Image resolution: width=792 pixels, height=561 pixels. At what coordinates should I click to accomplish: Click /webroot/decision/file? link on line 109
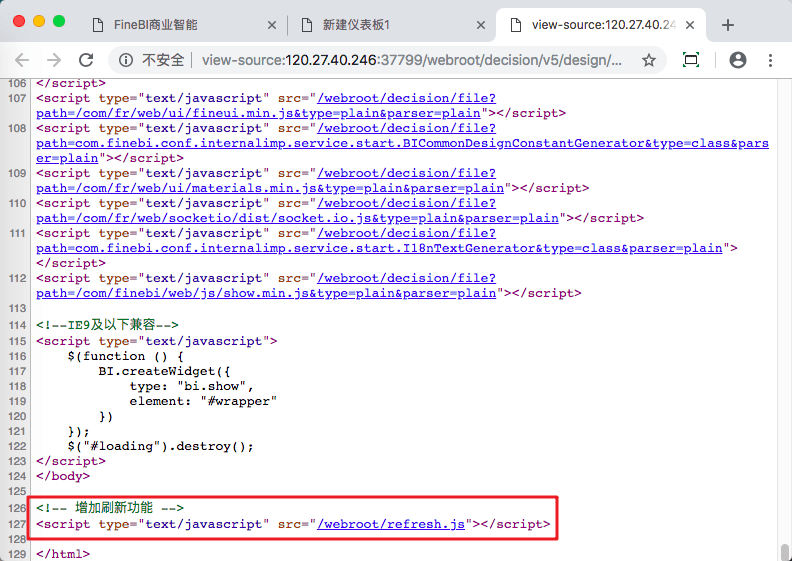[407, 173]
